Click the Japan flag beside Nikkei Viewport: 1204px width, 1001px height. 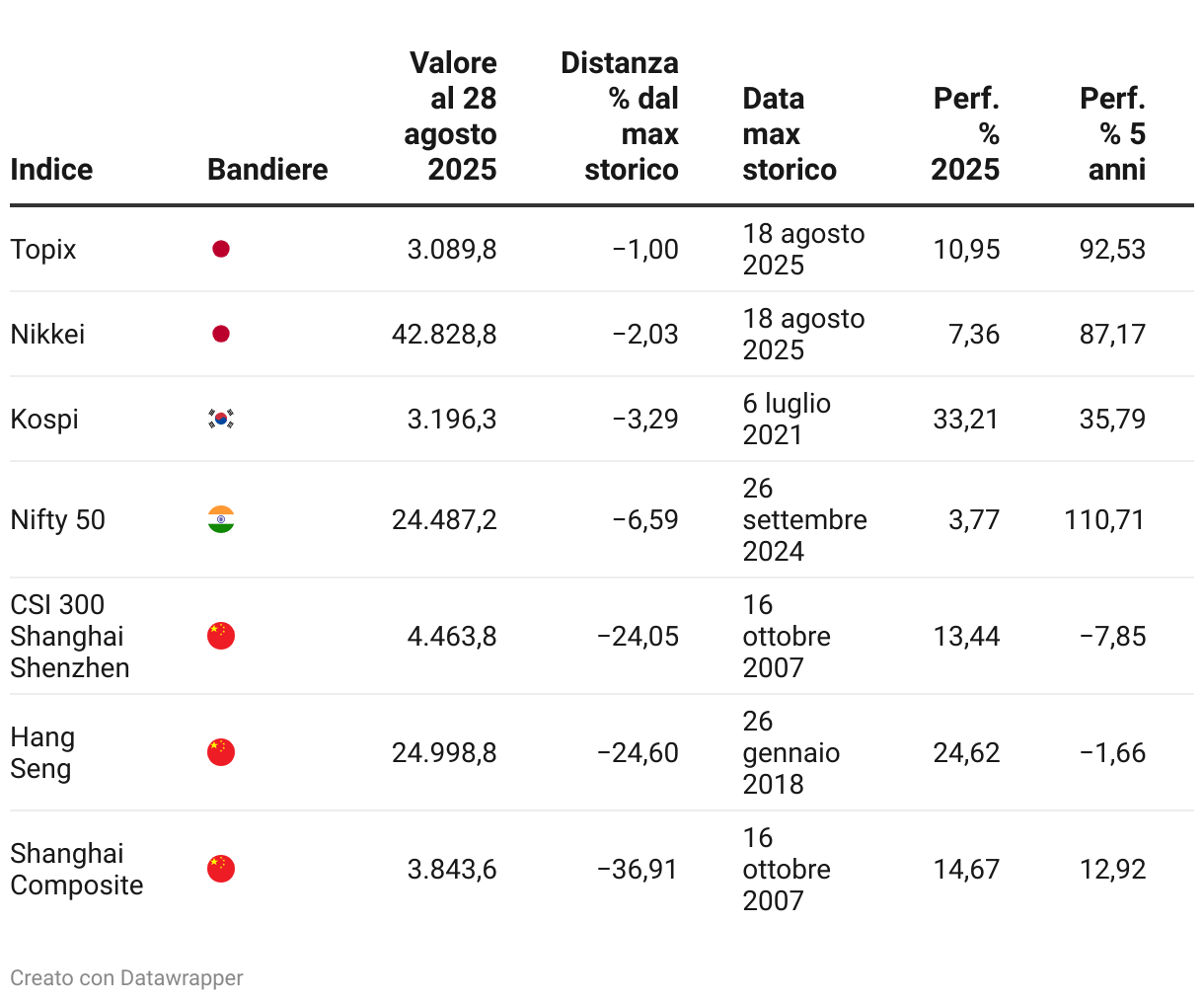221,334
